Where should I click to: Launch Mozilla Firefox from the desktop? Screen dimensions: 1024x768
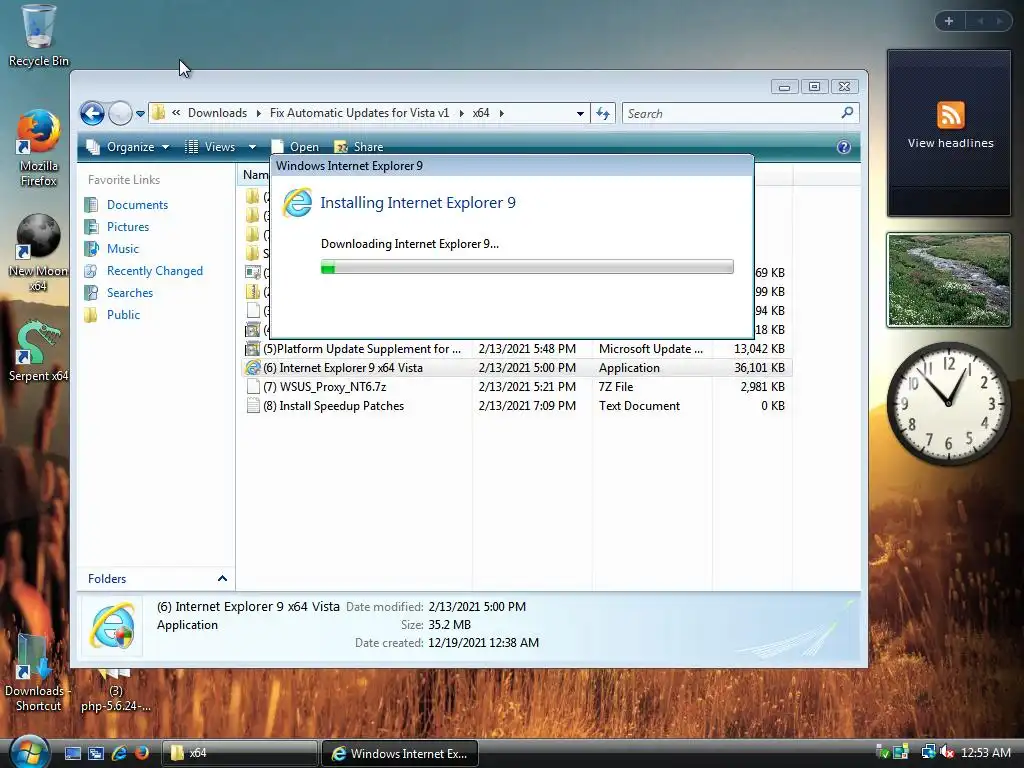38,149
